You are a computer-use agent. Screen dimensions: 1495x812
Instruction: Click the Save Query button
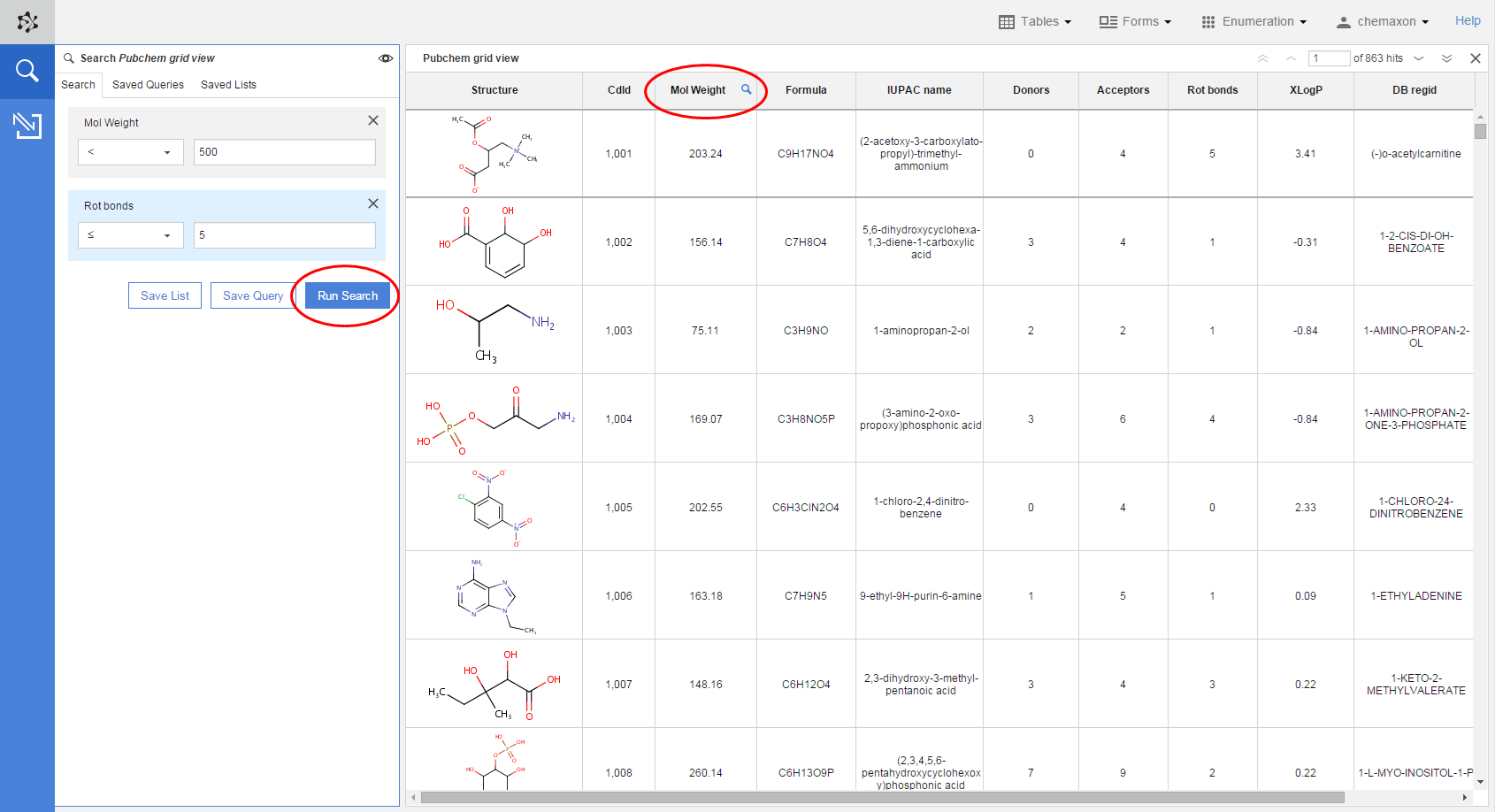(x=253, y=295)
